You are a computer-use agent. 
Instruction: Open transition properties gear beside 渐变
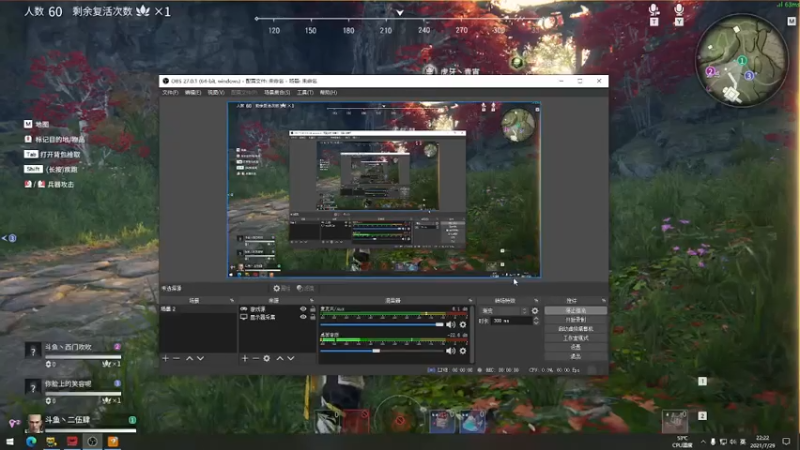coord(535,311)
